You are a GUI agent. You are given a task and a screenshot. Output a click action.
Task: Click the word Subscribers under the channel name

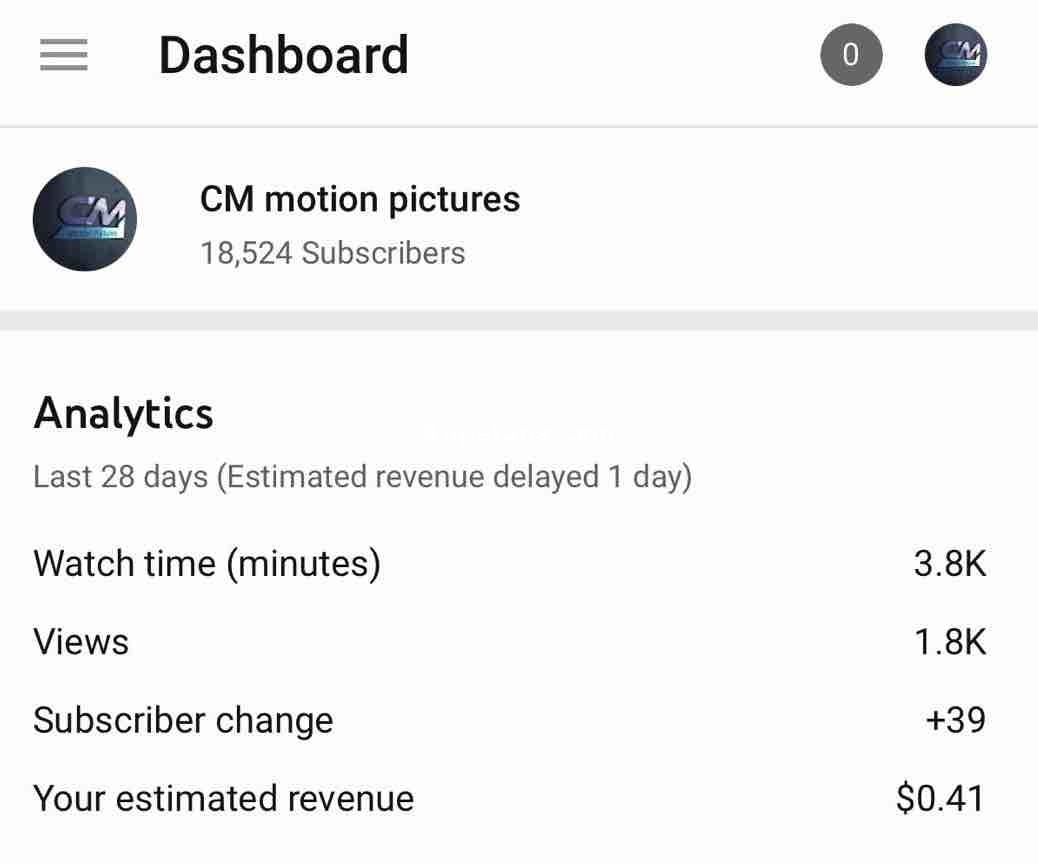tap(383, 253)
